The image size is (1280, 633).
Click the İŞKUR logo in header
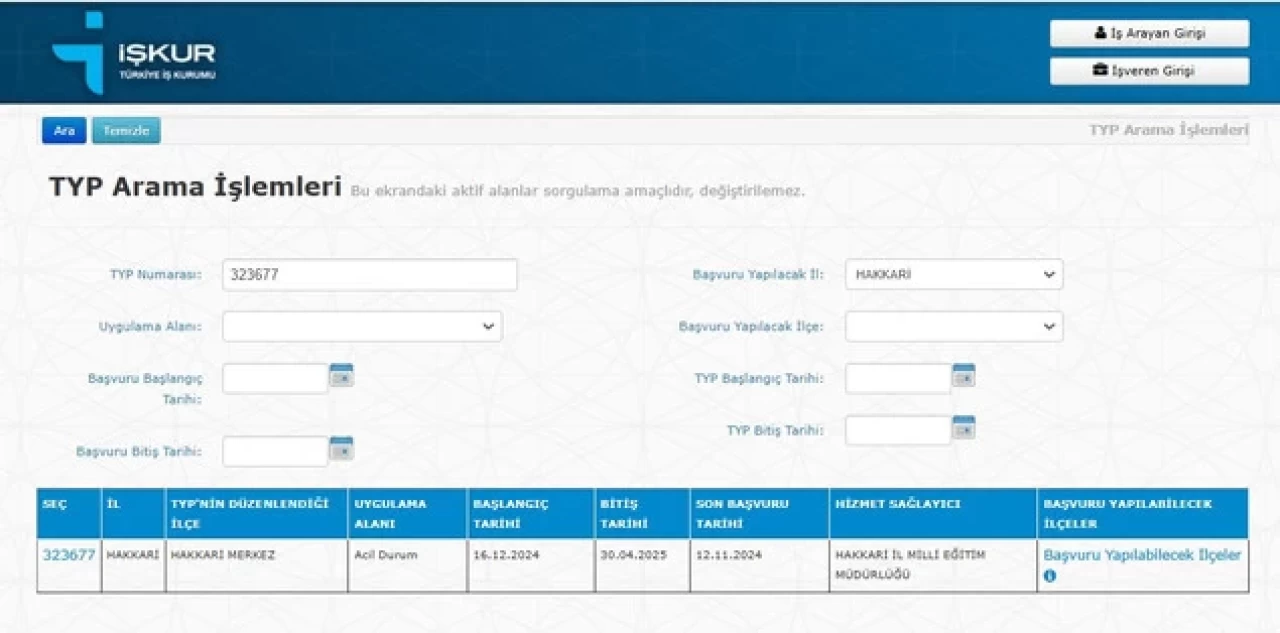pos(133,54)
